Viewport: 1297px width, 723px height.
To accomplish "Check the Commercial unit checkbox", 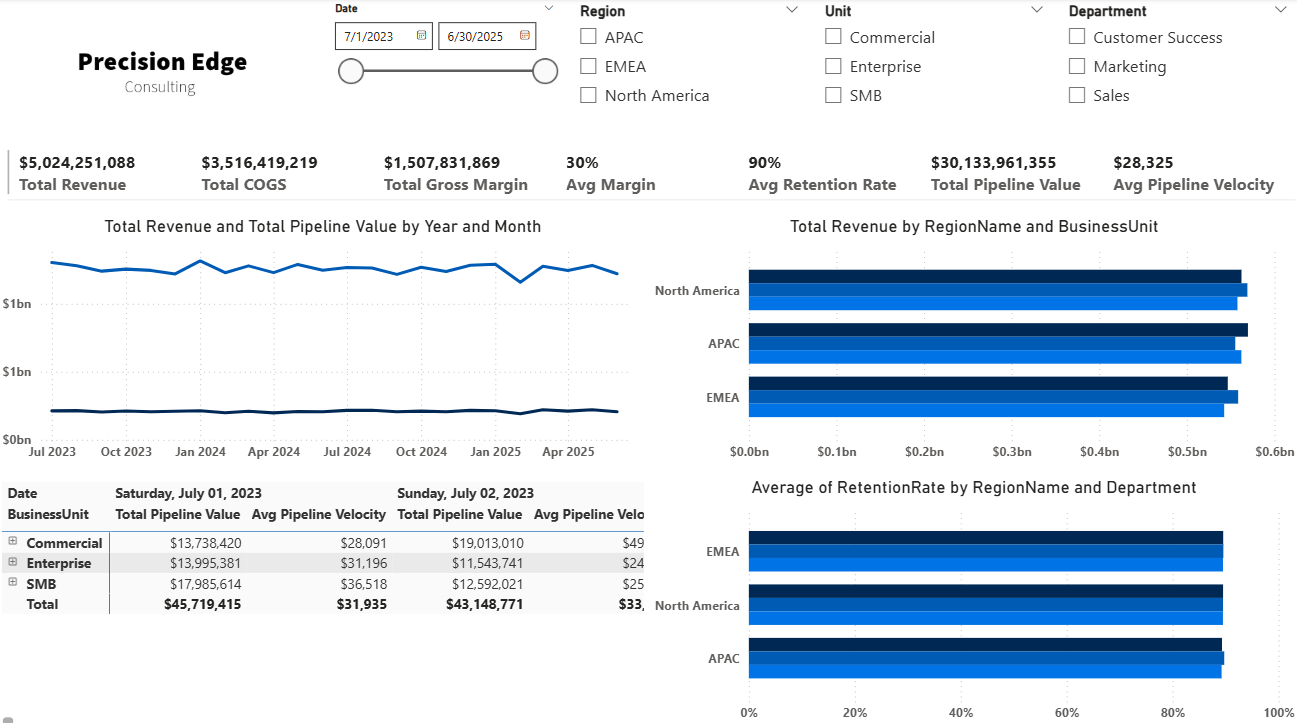I will pyautogui.click(x=833, y=37).
